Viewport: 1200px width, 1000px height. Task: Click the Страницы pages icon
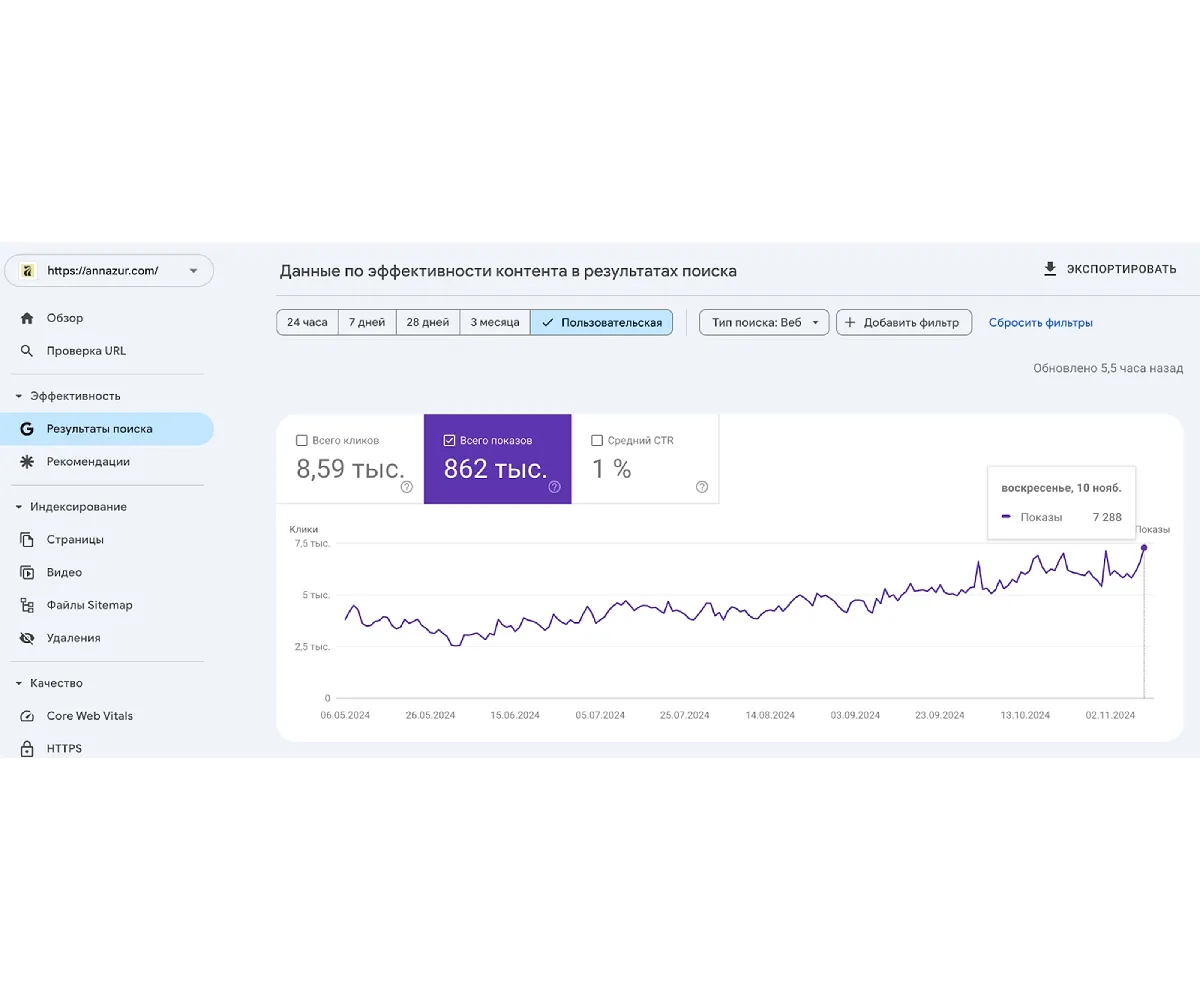click(x=27, y=540)
